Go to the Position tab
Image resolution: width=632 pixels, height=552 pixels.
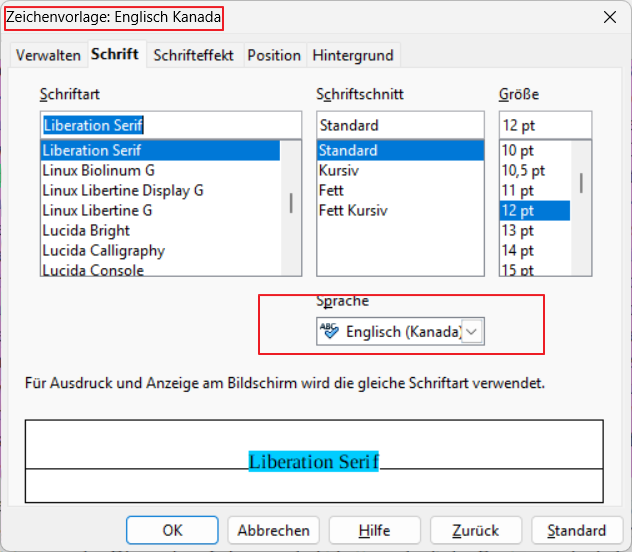click(x=274, y=55)
